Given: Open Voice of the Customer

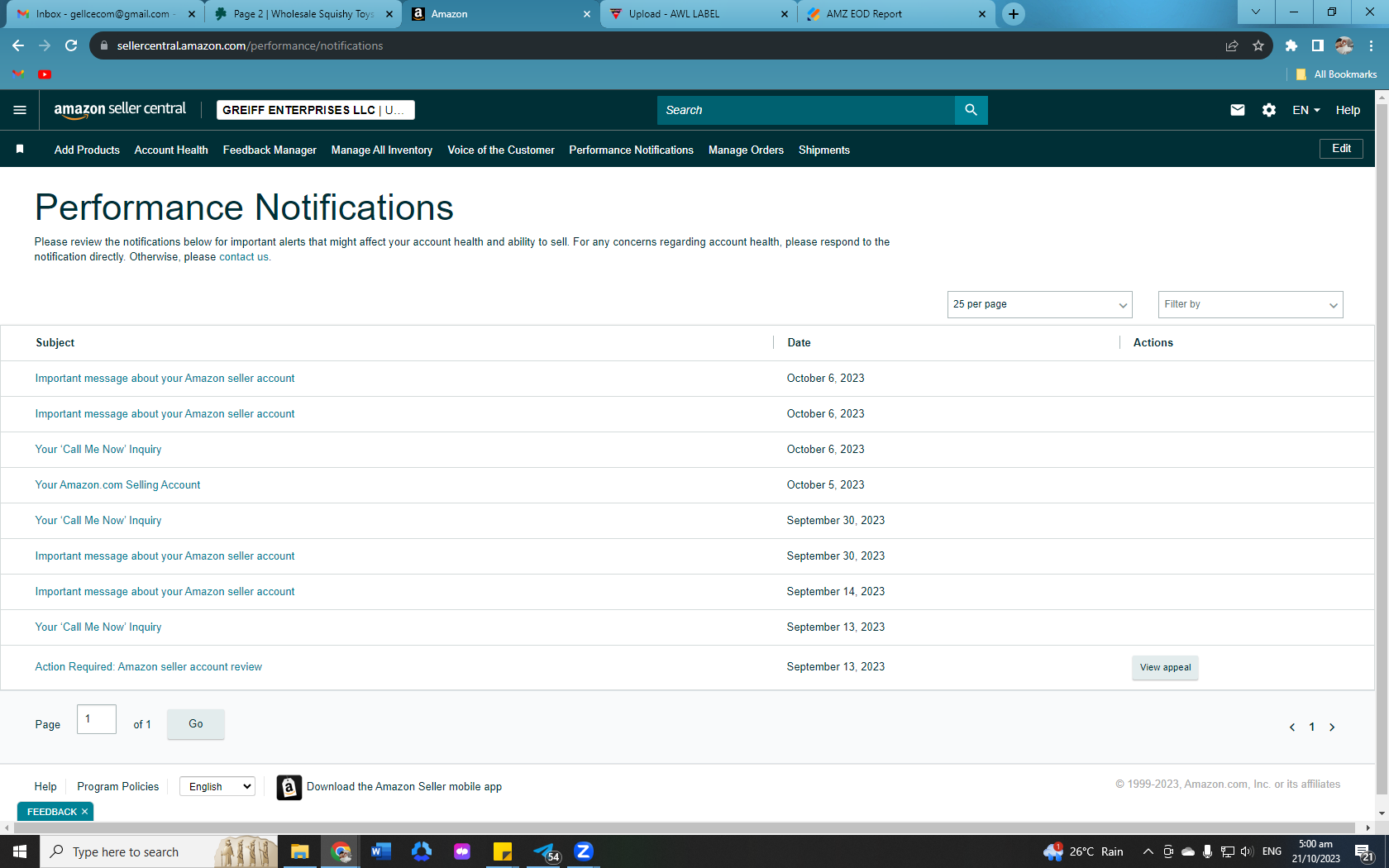Looking at the screenshot, I should (501, 150).
